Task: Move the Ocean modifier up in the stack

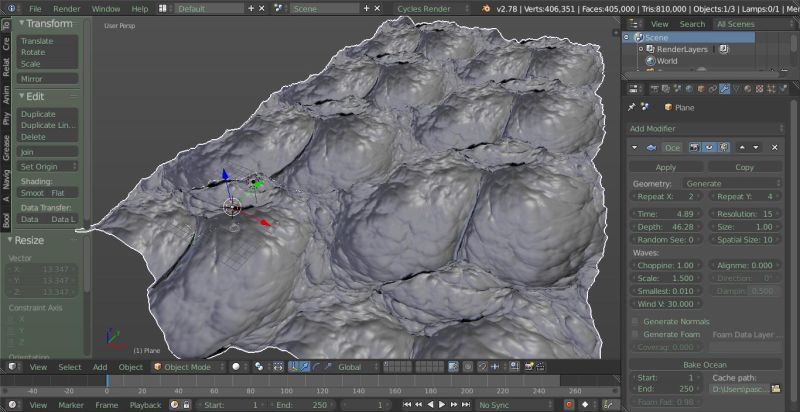Action: (x=742, y=148)
